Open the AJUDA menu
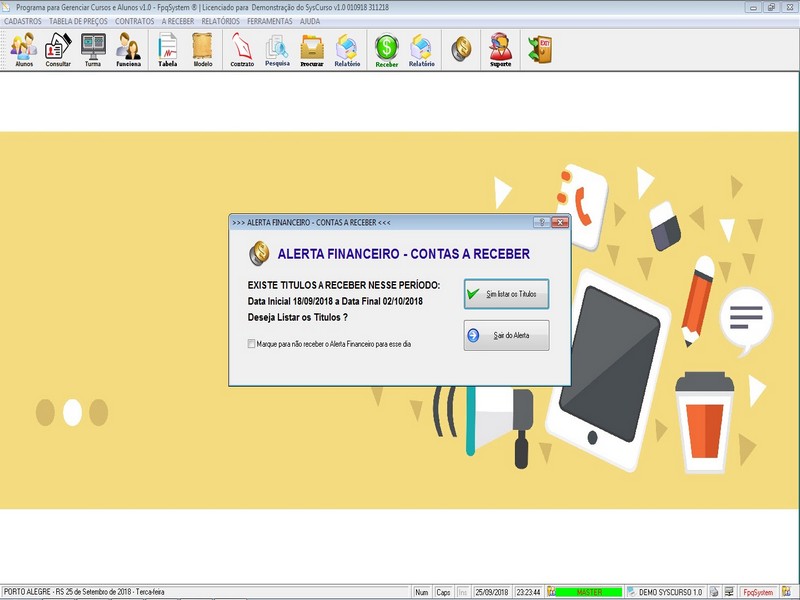Viewport: 800px width, 600px height. (310, 21)
